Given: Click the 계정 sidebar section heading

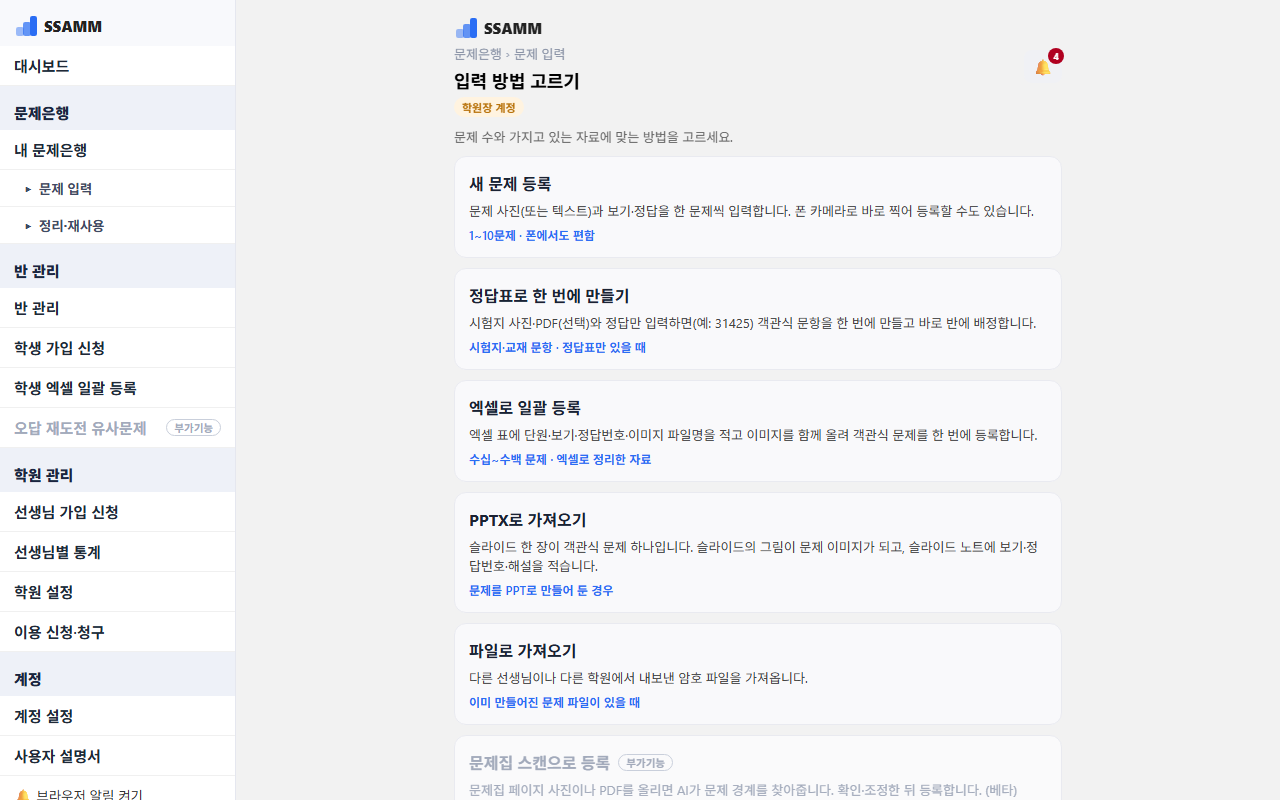Looking at the screenshot, I should coord(28,679).
